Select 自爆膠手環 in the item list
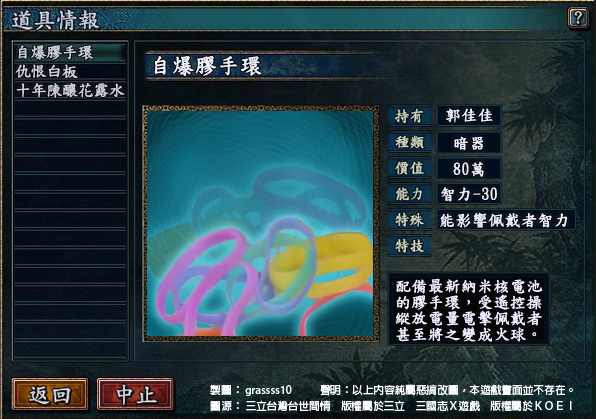 click(70, 52)
